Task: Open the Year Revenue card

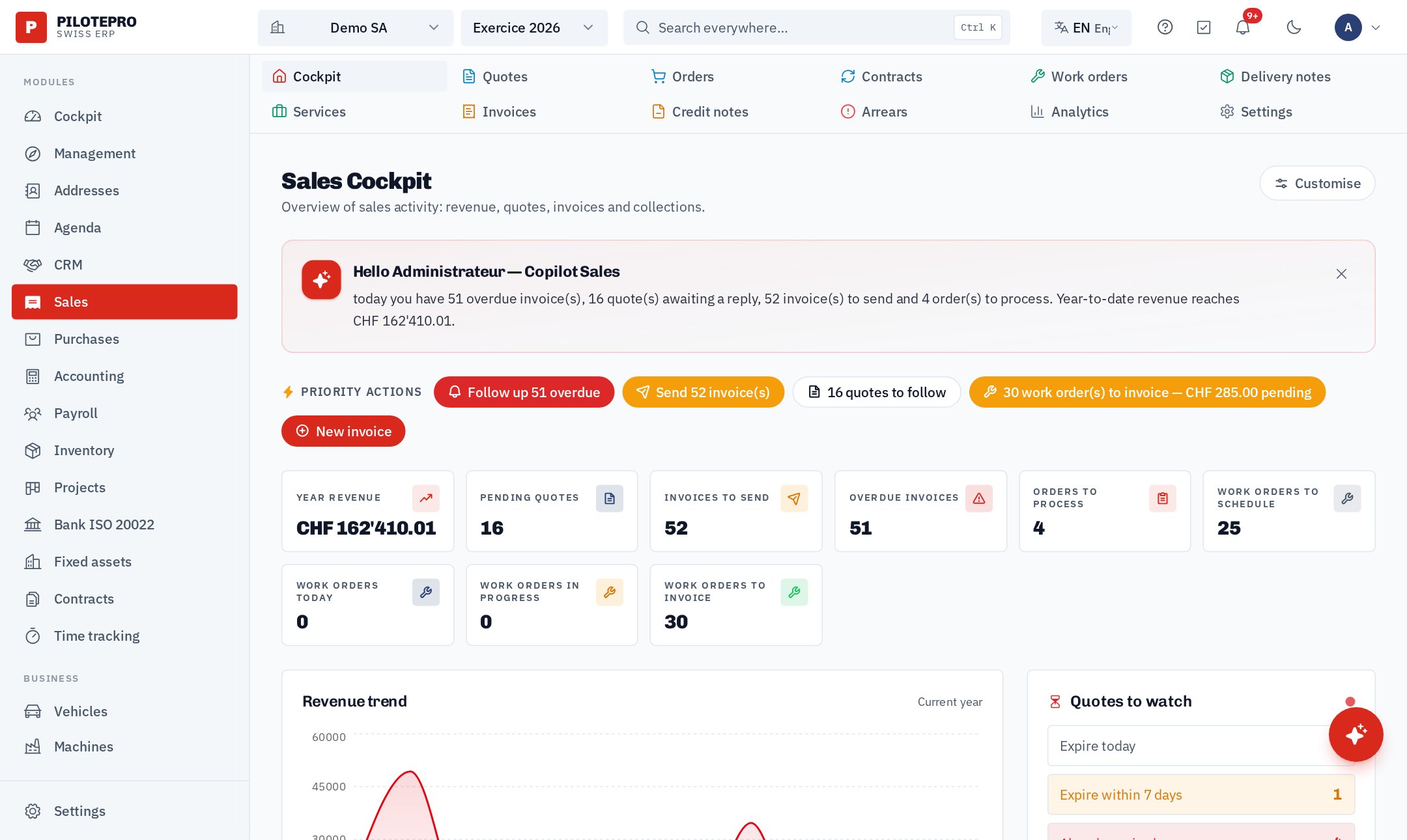Action: [x=367, y=511]
